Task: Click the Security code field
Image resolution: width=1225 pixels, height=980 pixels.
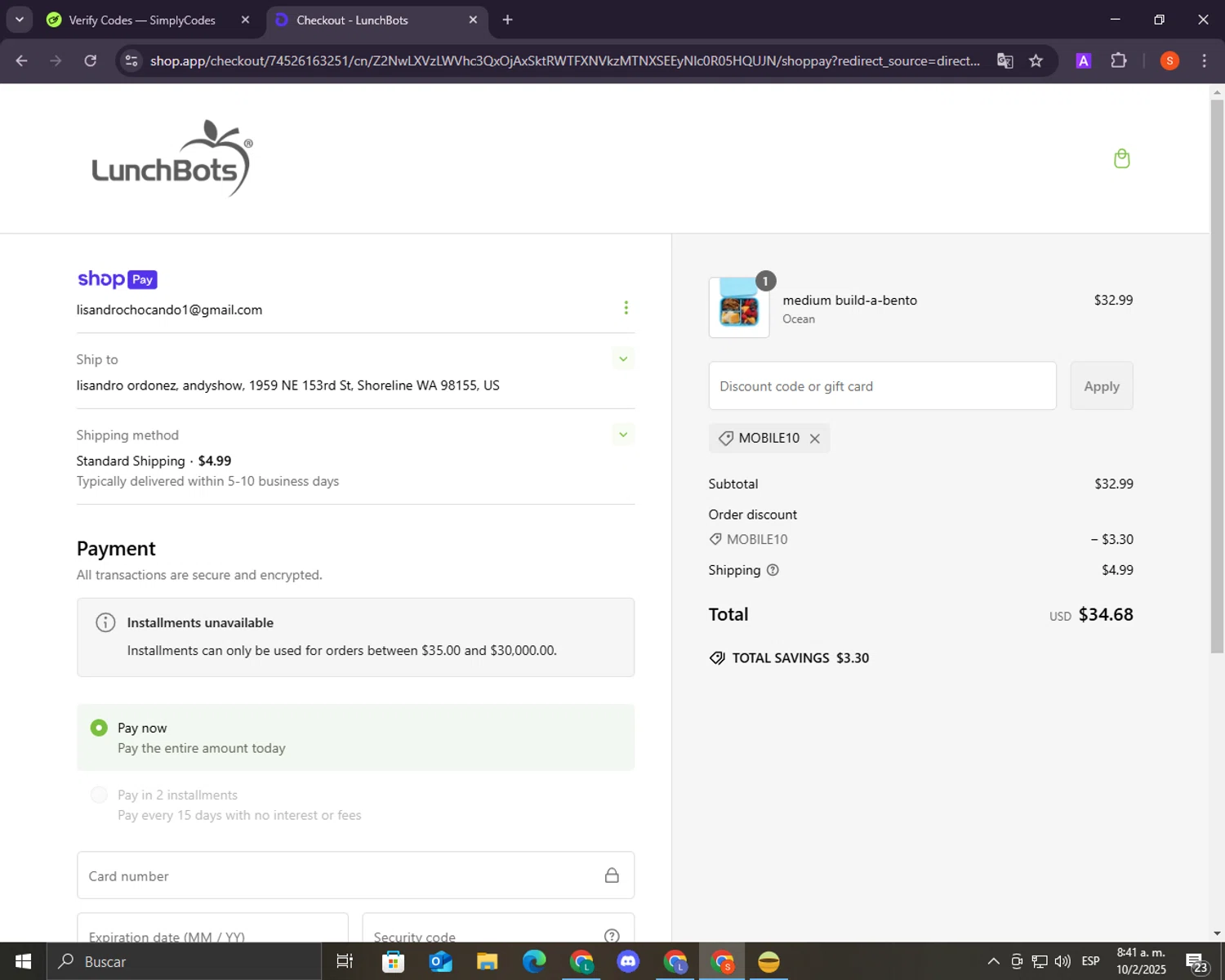Action: (498, 929)
